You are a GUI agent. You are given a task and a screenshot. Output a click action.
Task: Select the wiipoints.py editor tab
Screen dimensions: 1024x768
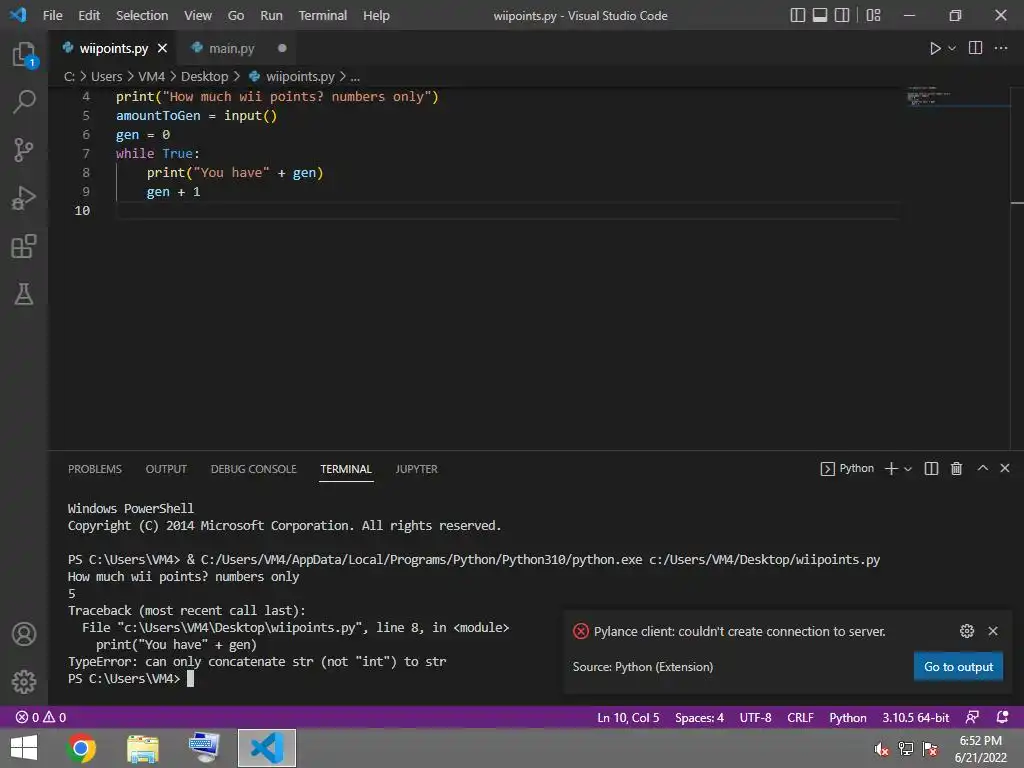114,48
